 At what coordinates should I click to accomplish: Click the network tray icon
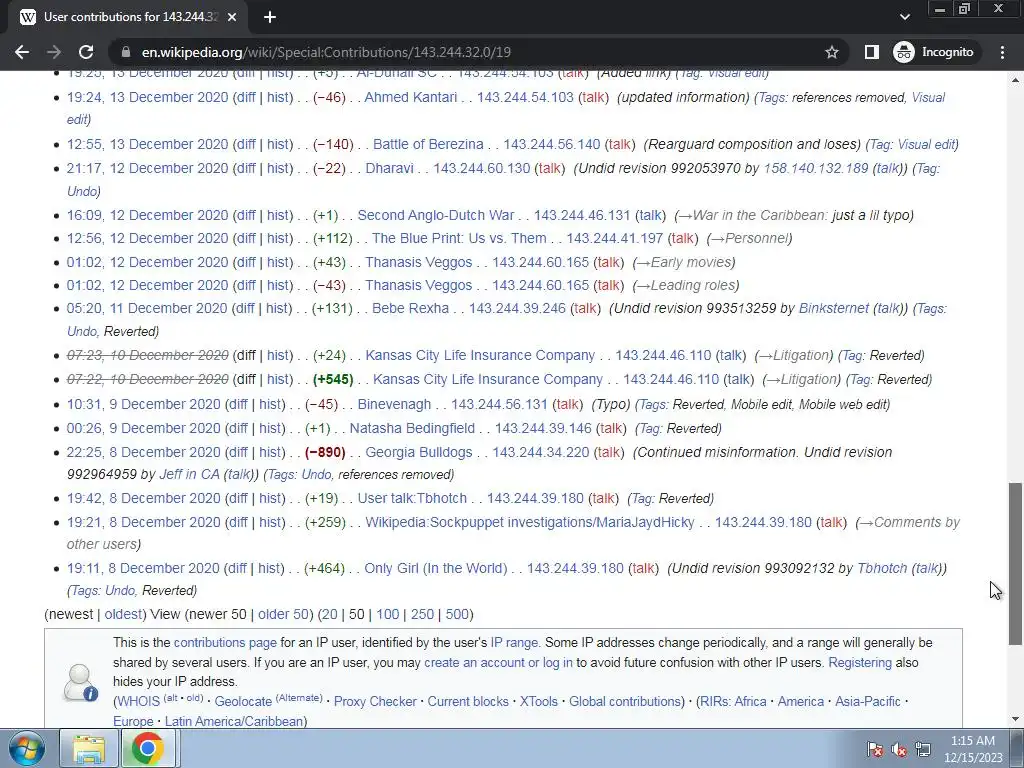pyautogui.click(x=923, y=750)
